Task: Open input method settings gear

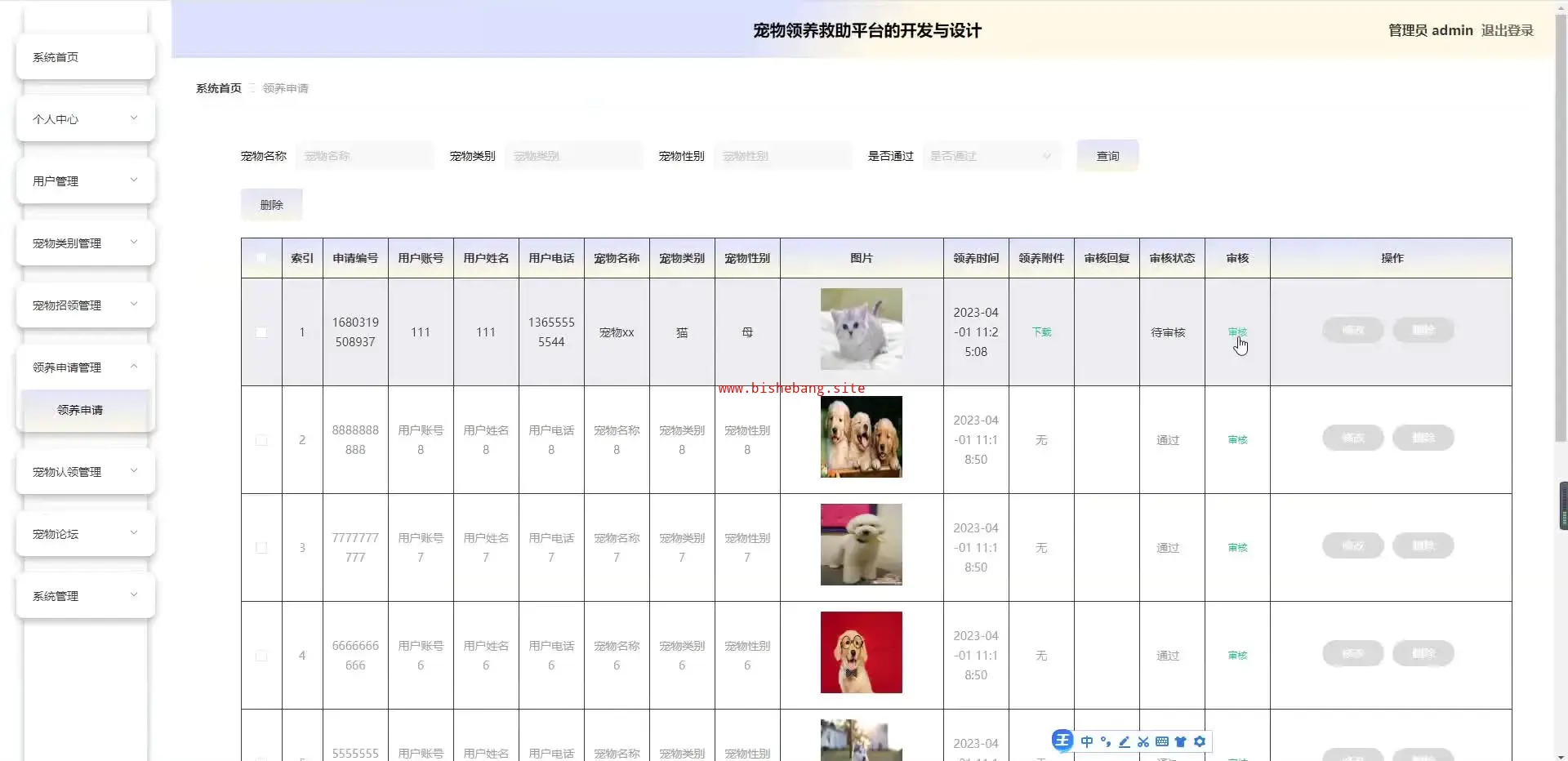Action: coord(1199,741)
